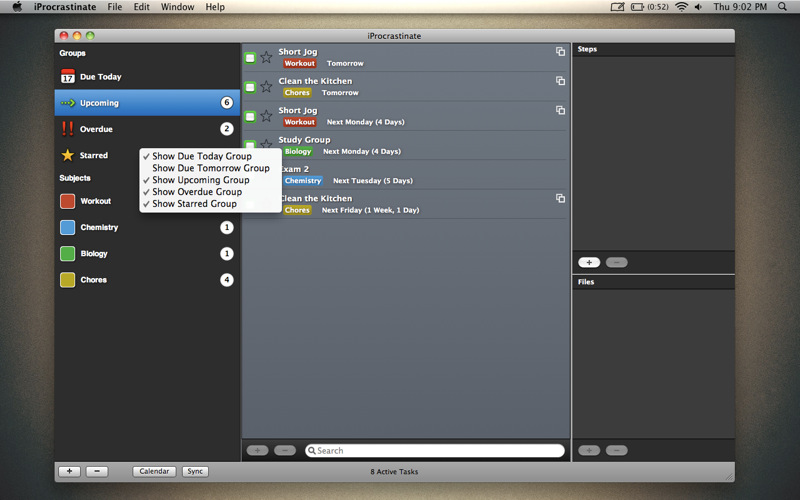Remove a step with the Steps minus button
This screenshot has width=800, height=500.
pos(617,262)
